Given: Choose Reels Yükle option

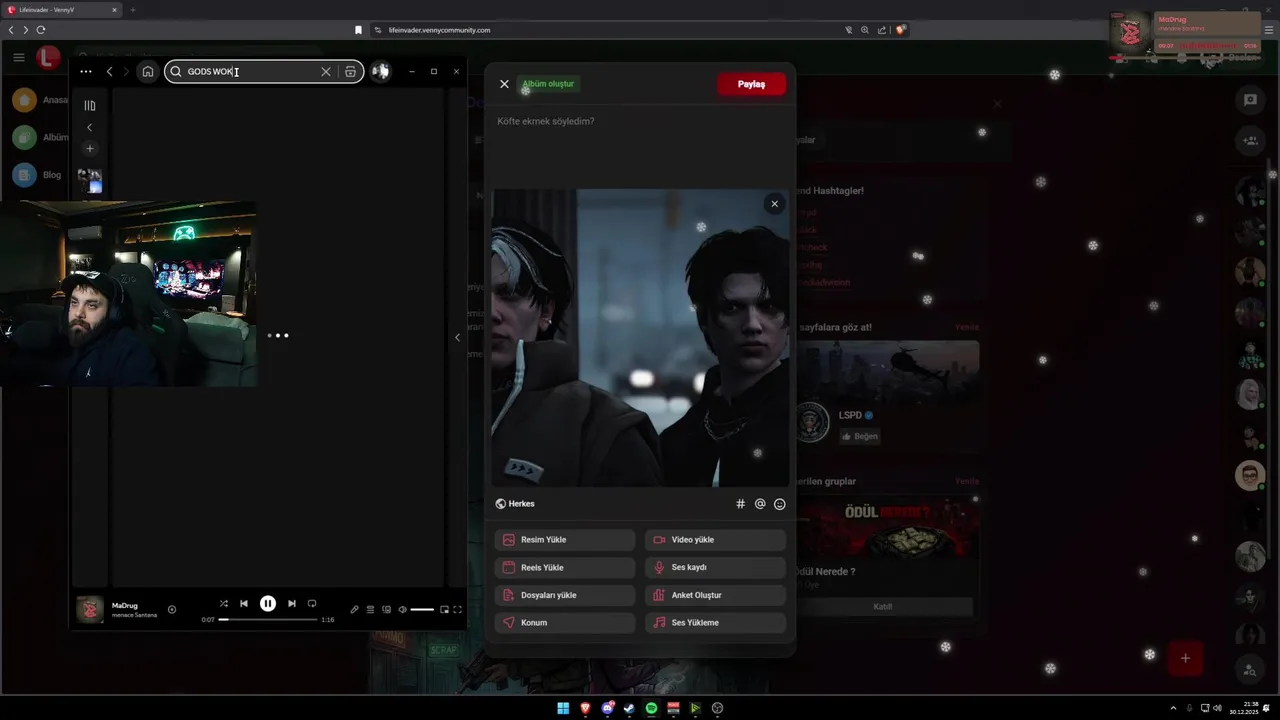Looking at the screenshot, I should (565, 567).
